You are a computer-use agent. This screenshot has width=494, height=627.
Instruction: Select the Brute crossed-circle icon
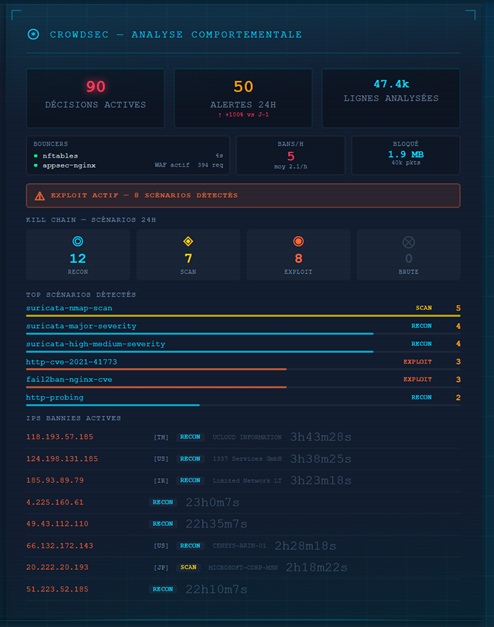[408, 242]
